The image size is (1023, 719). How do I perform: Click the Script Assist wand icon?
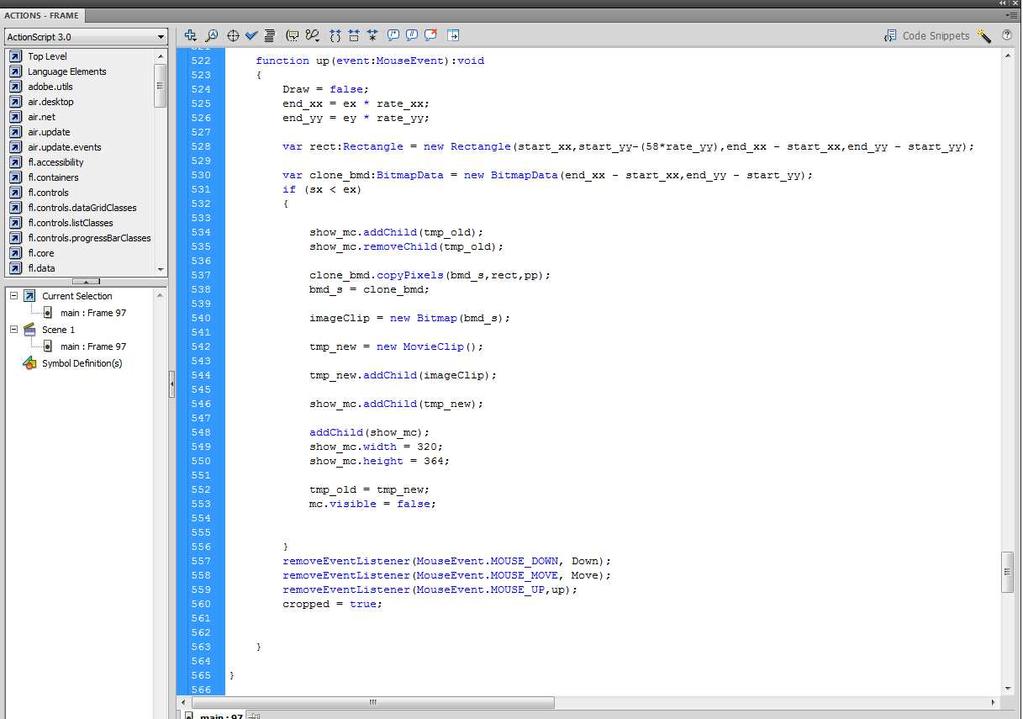tap(984, 36)
